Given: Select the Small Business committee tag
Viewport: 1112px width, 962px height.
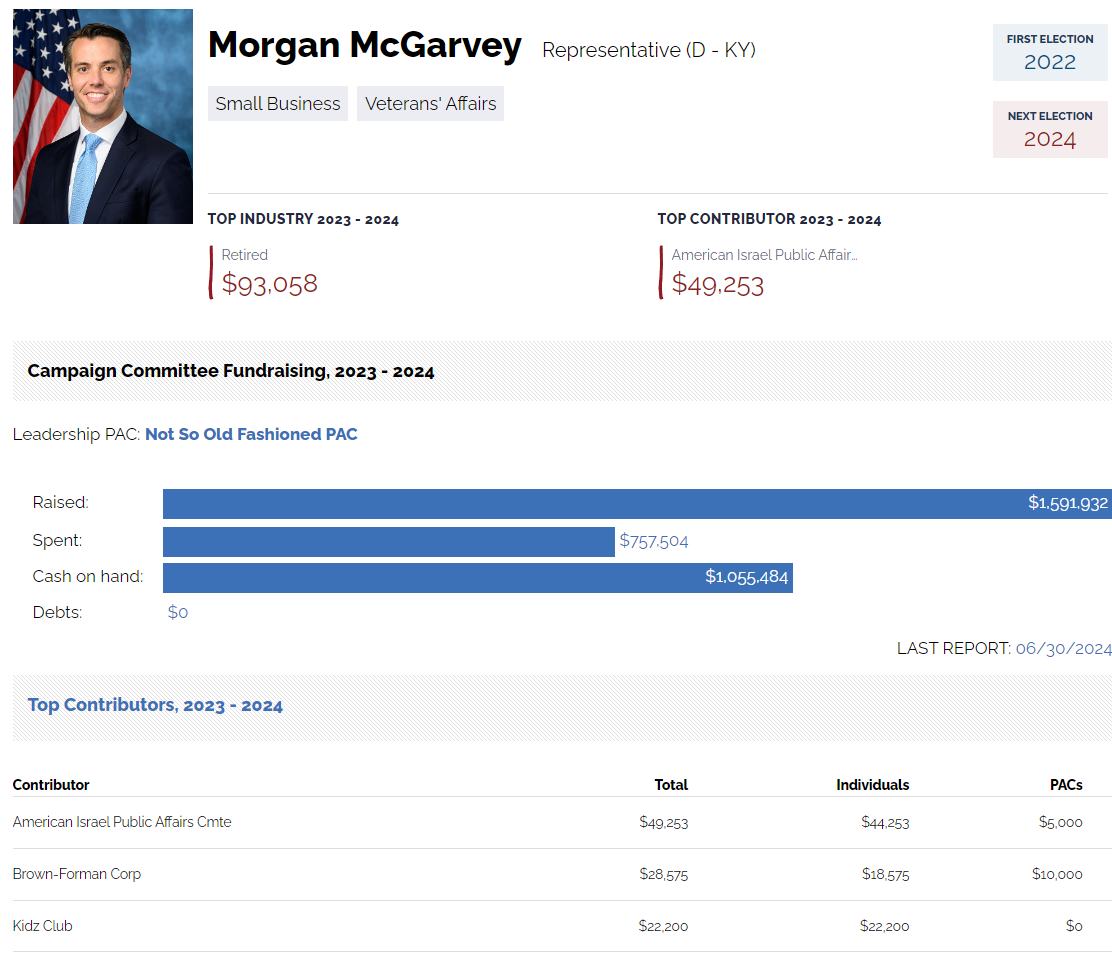Looking at the screenshot, I should (x=278, y=104).
